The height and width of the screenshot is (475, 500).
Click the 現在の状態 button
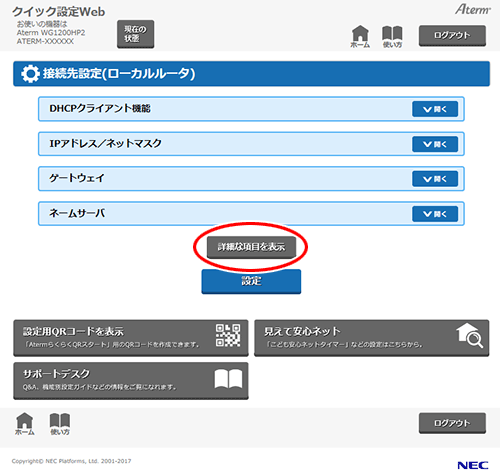(135, 34)
